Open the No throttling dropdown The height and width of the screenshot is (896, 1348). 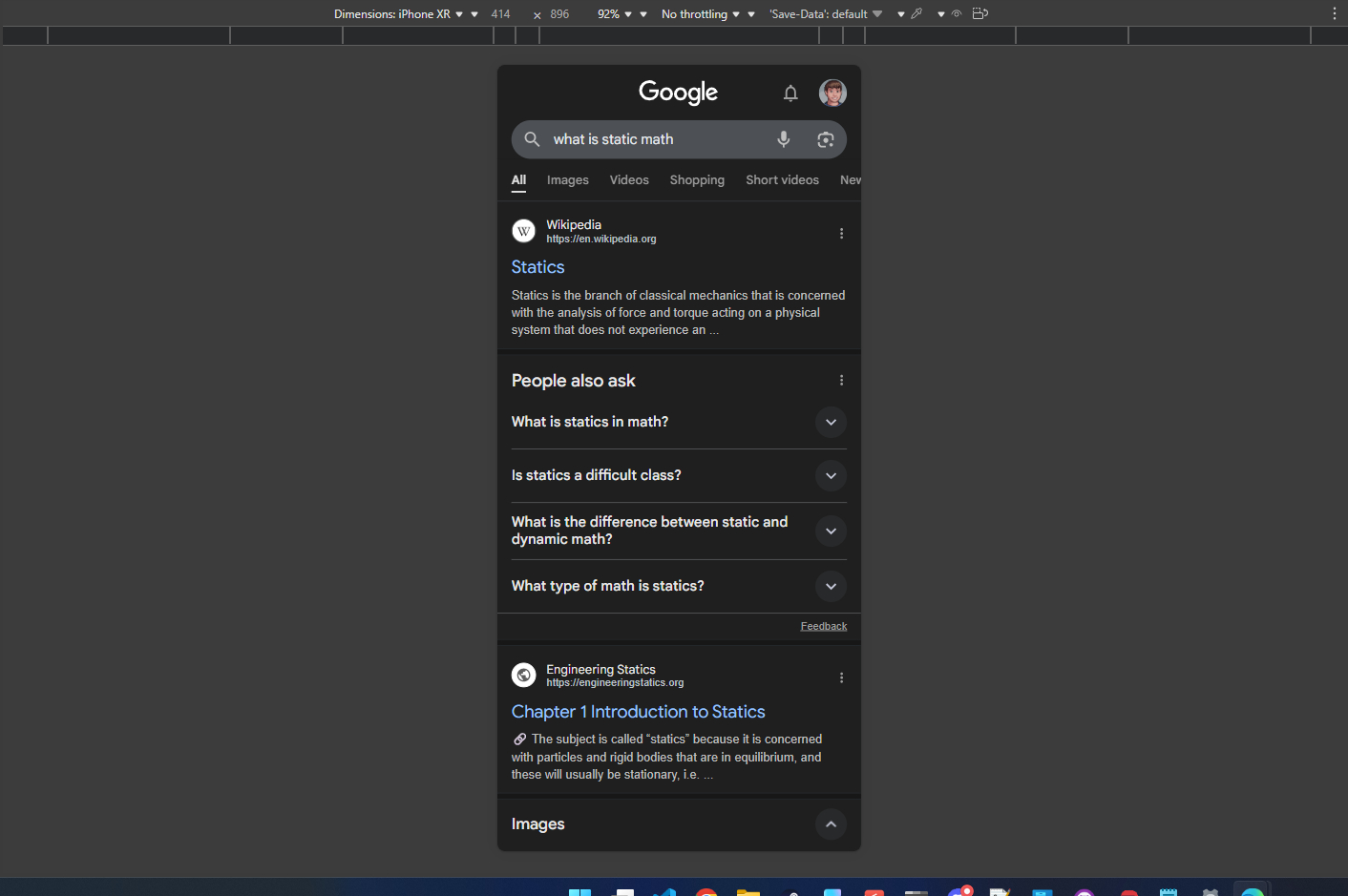pyautogui.click(x=701, y=14)
